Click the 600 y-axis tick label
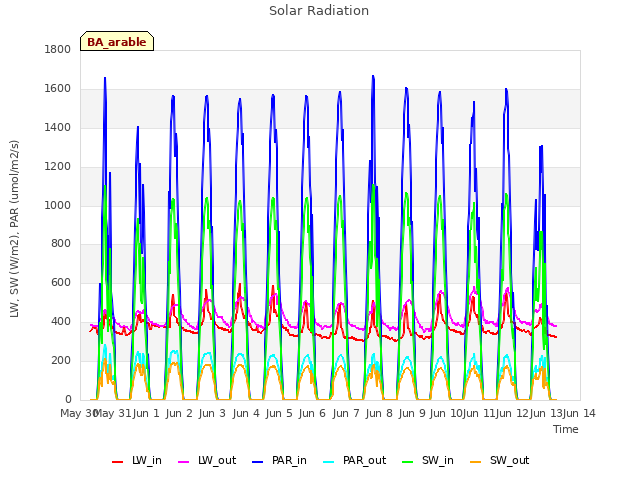The width and height of the screenshot is (640, 480). [x=61, y=282]
